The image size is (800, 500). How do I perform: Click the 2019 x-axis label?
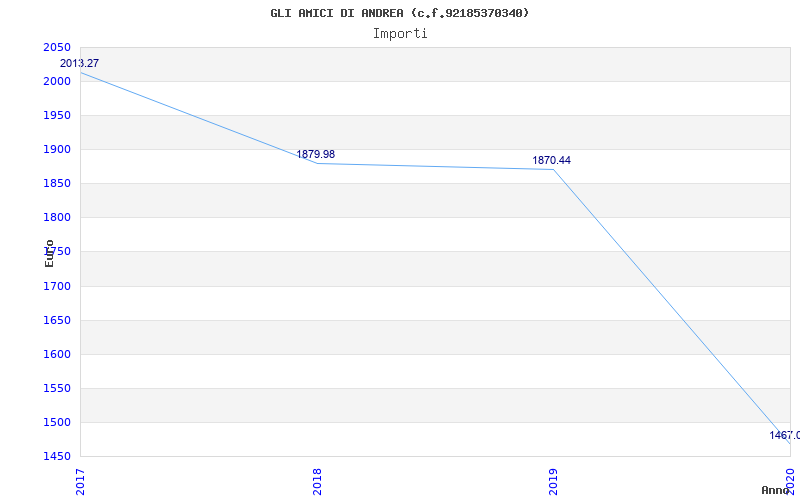tap(553, 482)
